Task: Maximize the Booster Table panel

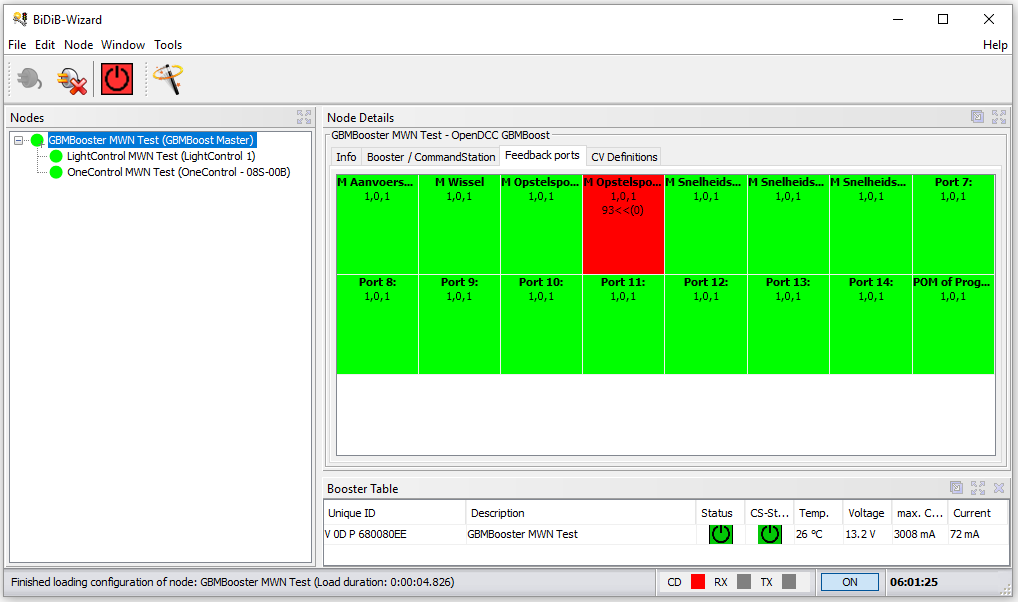Action: 978,488
